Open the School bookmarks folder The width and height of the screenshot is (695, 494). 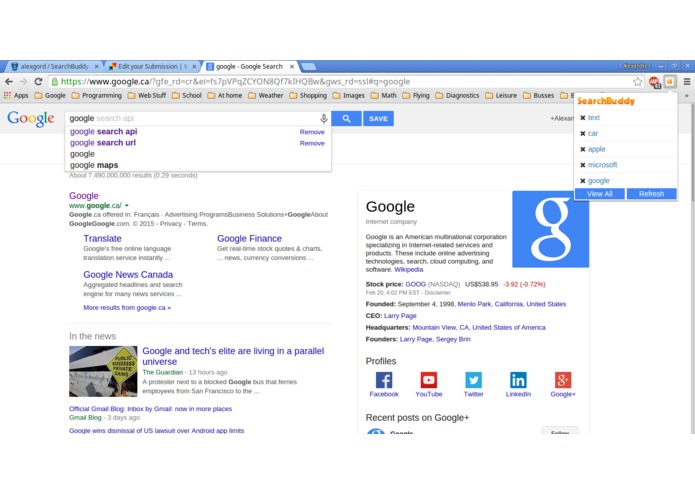(187, 95)
